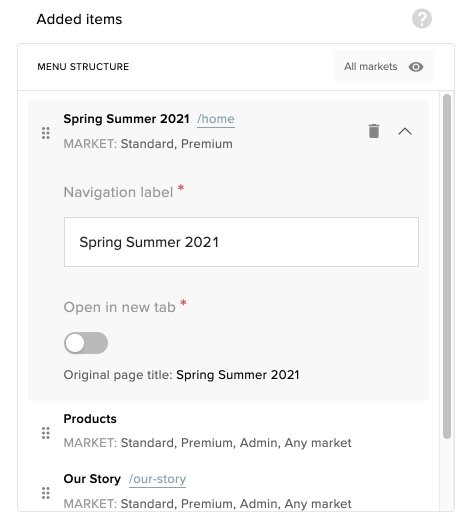Click drag handle beside Our Story item

click(x=46, y=493)
